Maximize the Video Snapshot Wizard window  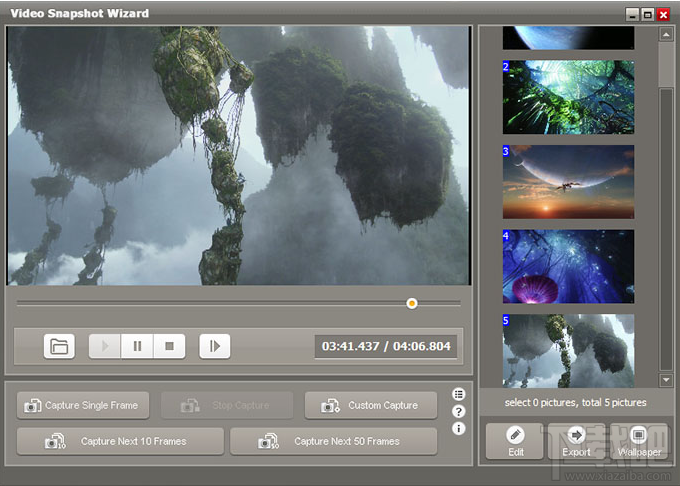tap(647, 15)
